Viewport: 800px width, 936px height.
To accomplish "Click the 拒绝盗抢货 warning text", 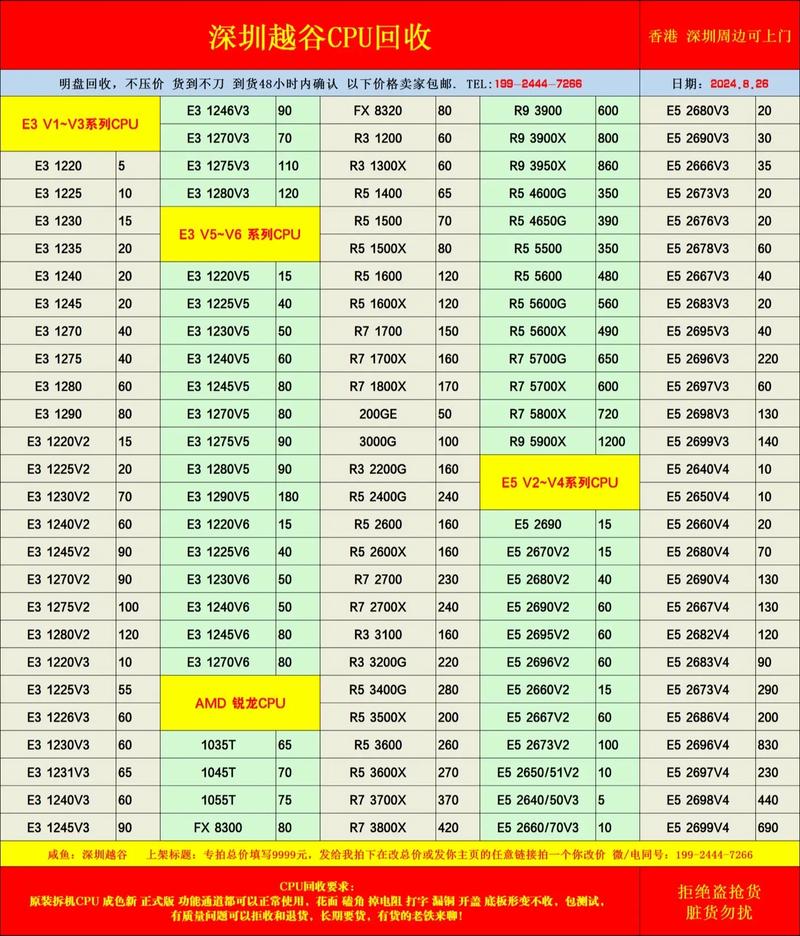I will click(x=720, y=891).
